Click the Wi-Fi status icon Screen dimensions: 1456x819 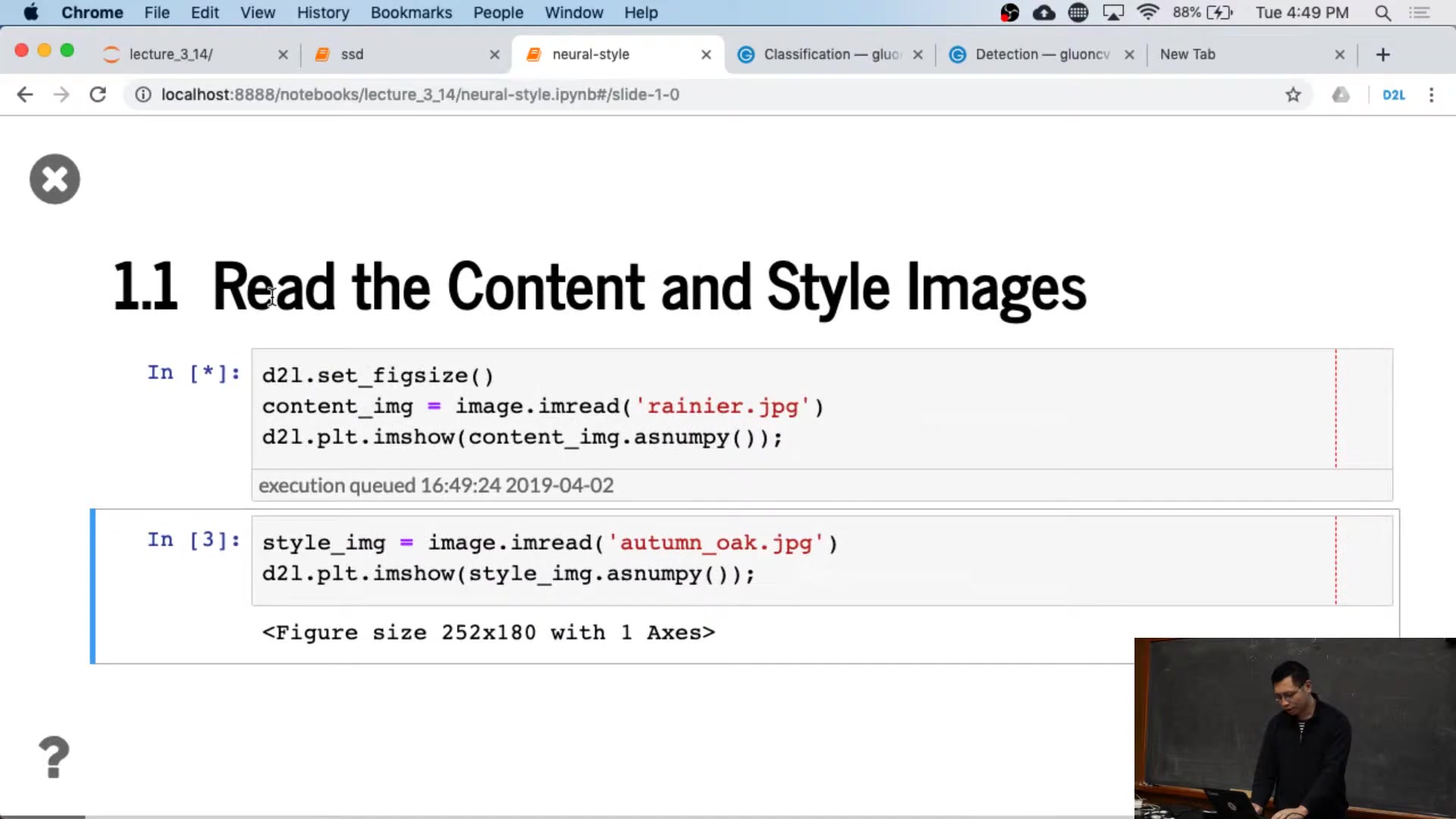point(1148,12)
